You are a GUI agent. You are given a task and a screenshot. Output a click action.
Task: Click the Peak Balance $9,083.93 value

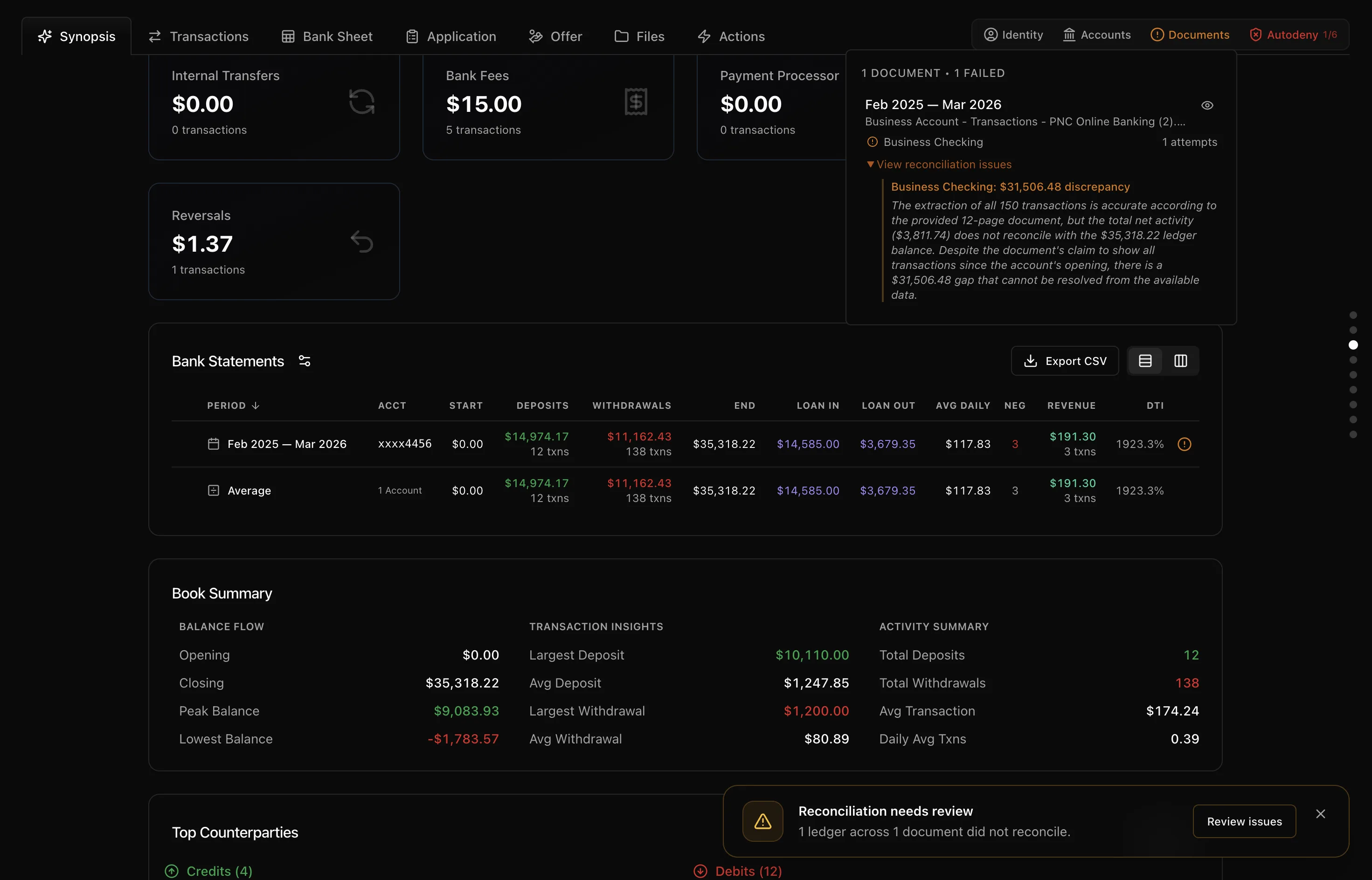coord(466,711)
